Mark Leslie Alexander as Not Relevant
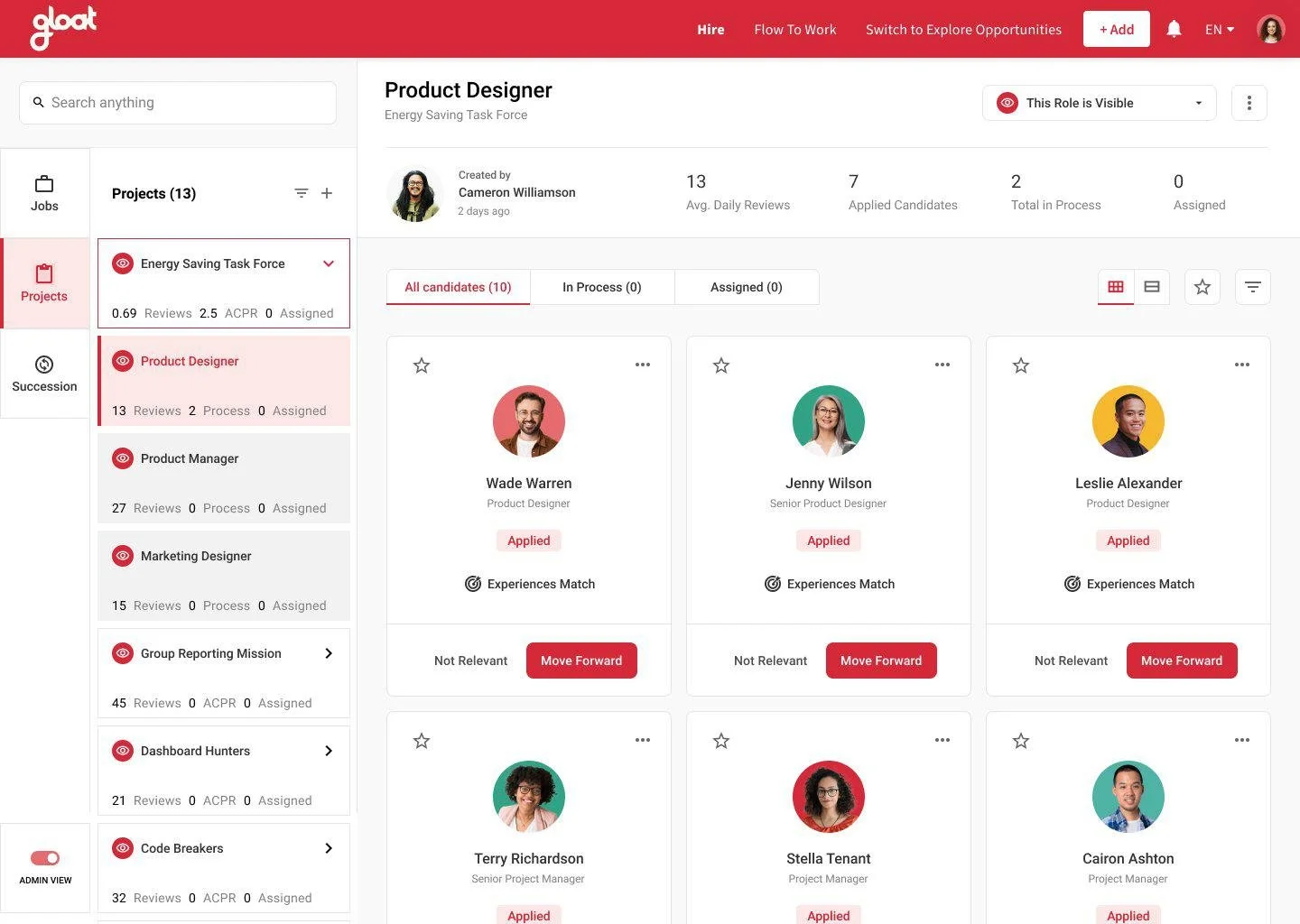This screenshot has width=1300, height=924. pos(1071,661)
